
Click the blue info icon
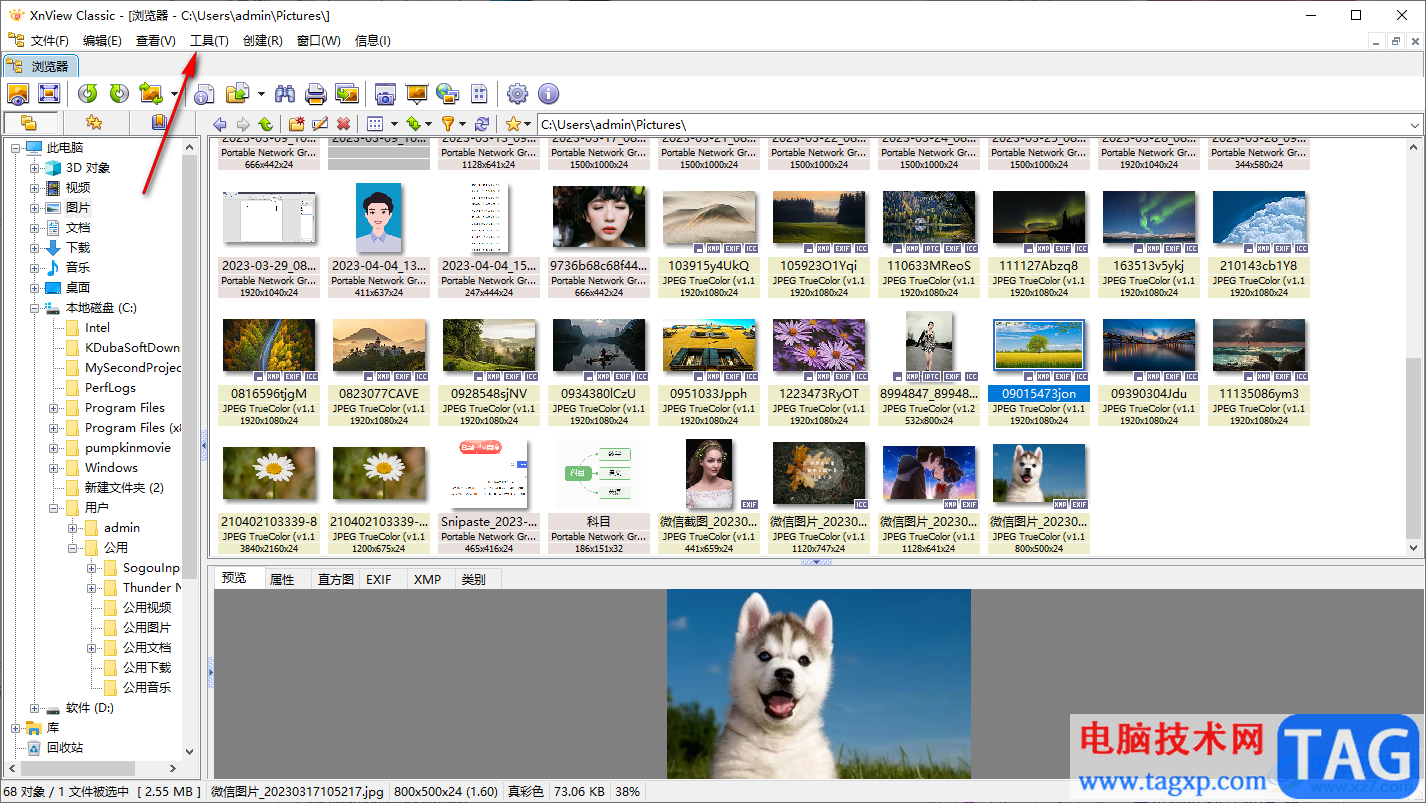[548, 94]
